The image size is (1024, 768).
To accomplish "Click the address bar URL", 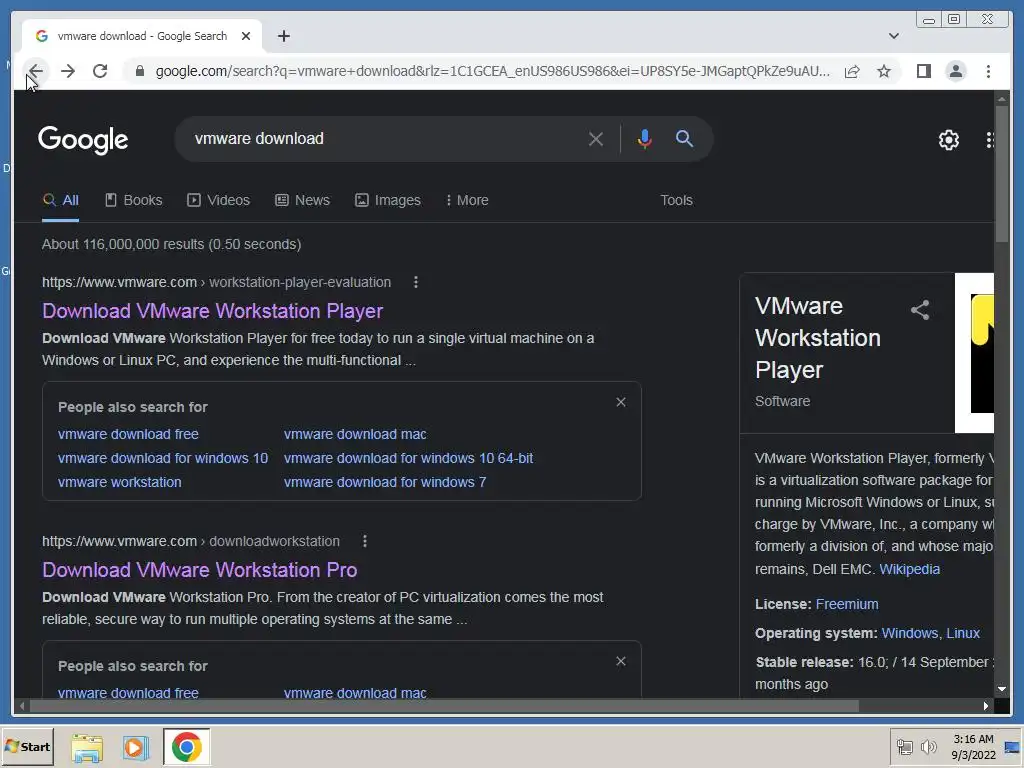I will point(492,71).
